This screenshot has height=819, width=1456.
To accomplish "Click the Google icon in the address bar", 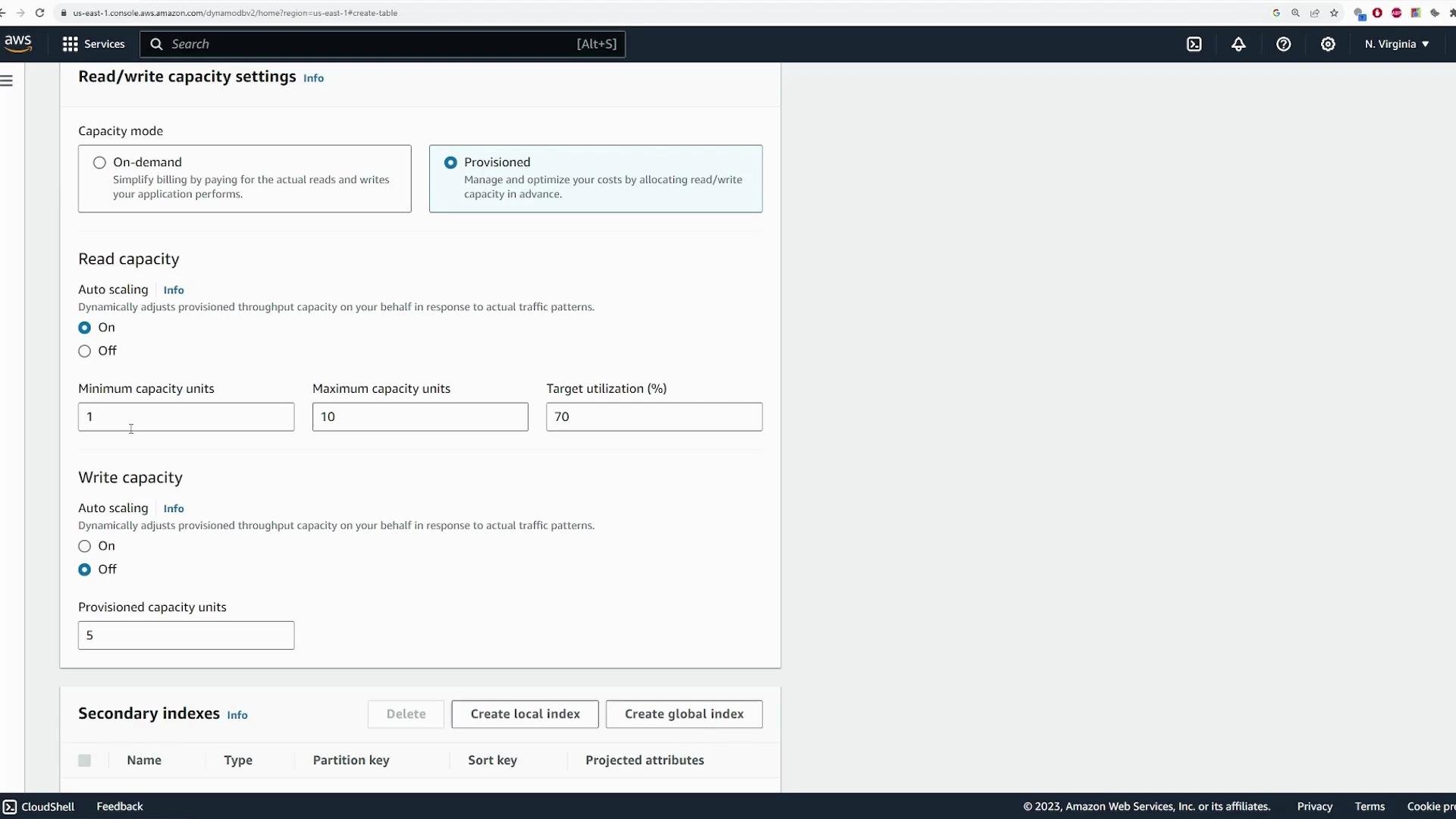I will point(1276,13).
